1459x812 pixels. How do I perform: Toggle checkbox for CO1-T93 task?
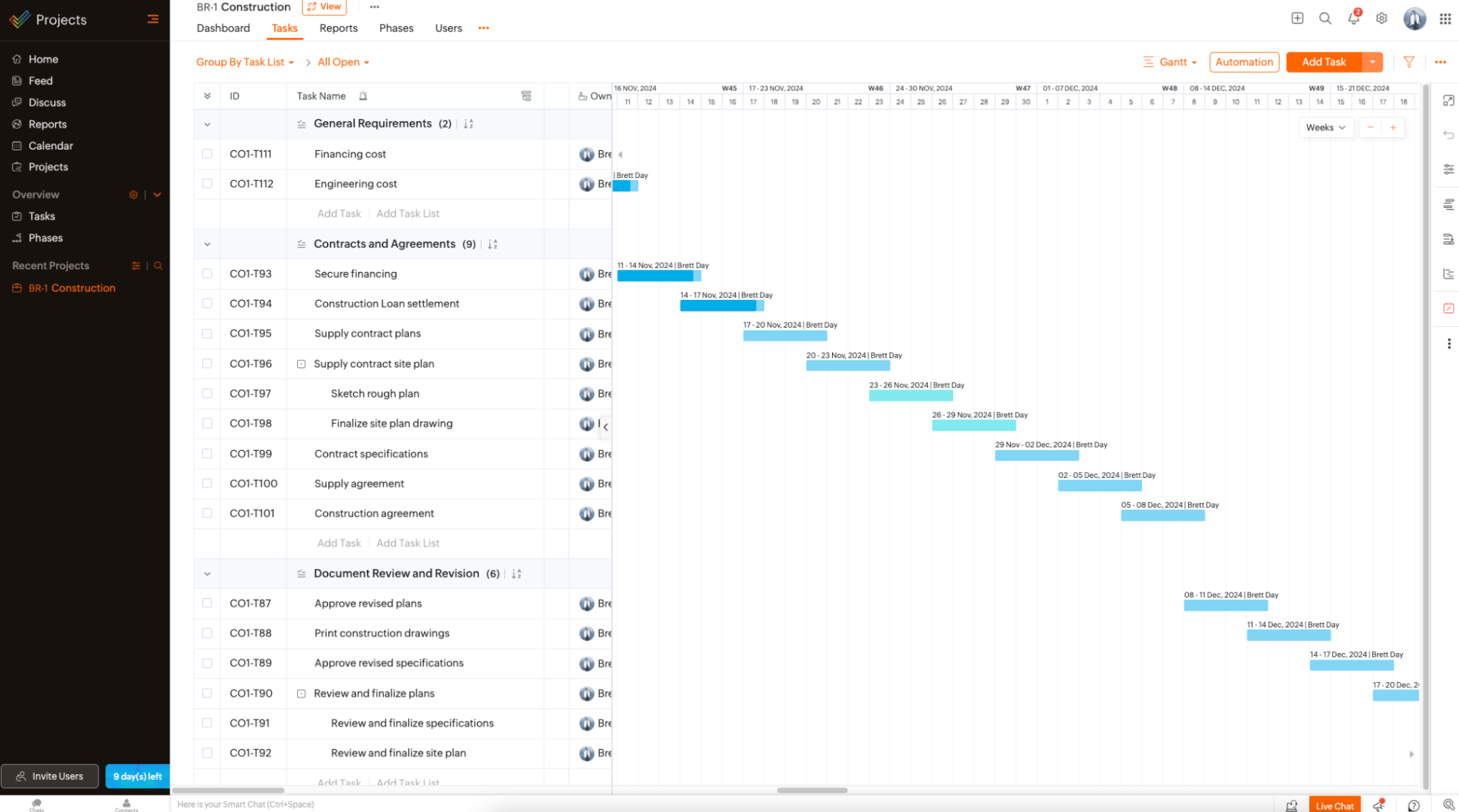pos(207,273)
